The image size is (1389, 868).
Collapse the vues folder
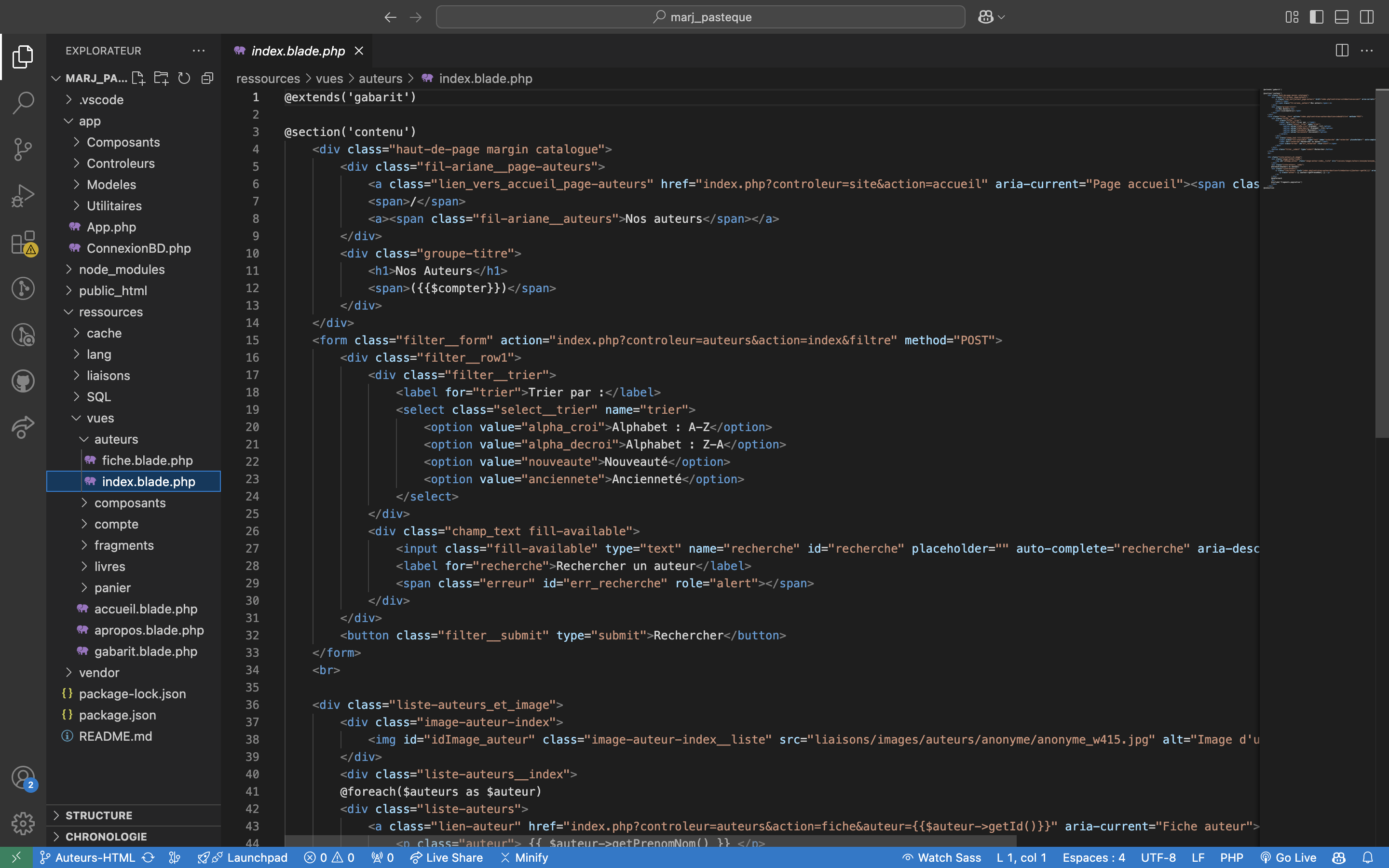101,418
